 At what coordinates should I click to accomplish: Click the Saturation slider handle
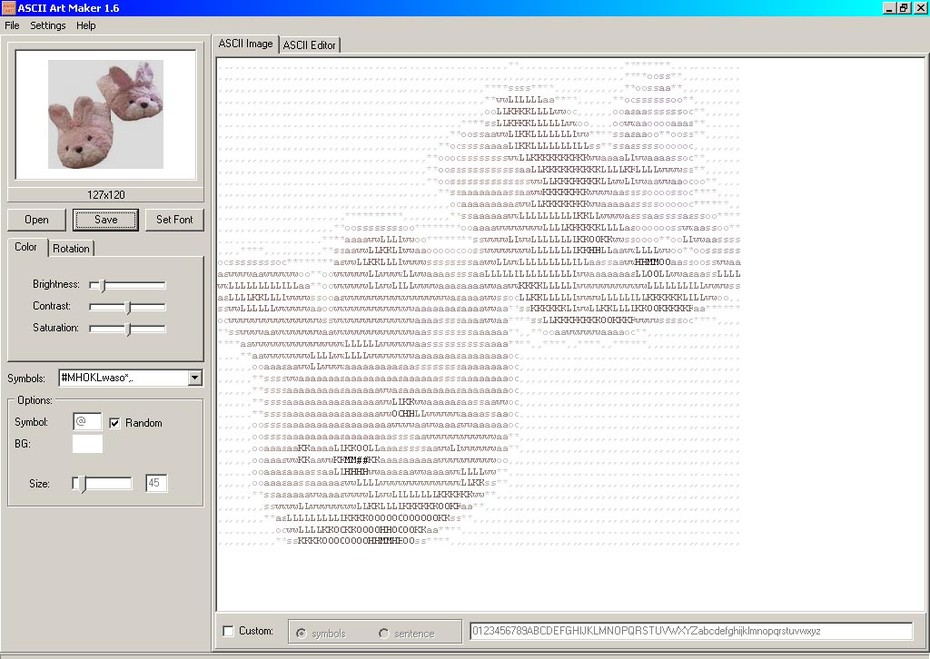coord(128,329)
